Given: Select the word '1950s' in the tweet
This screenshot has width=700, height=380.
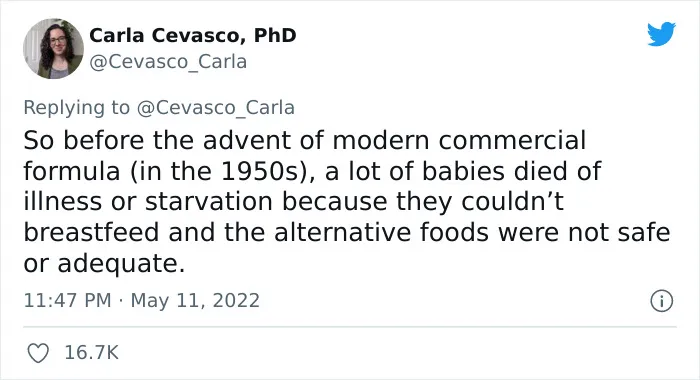Looking at the screenshot, I should [259, 171].
